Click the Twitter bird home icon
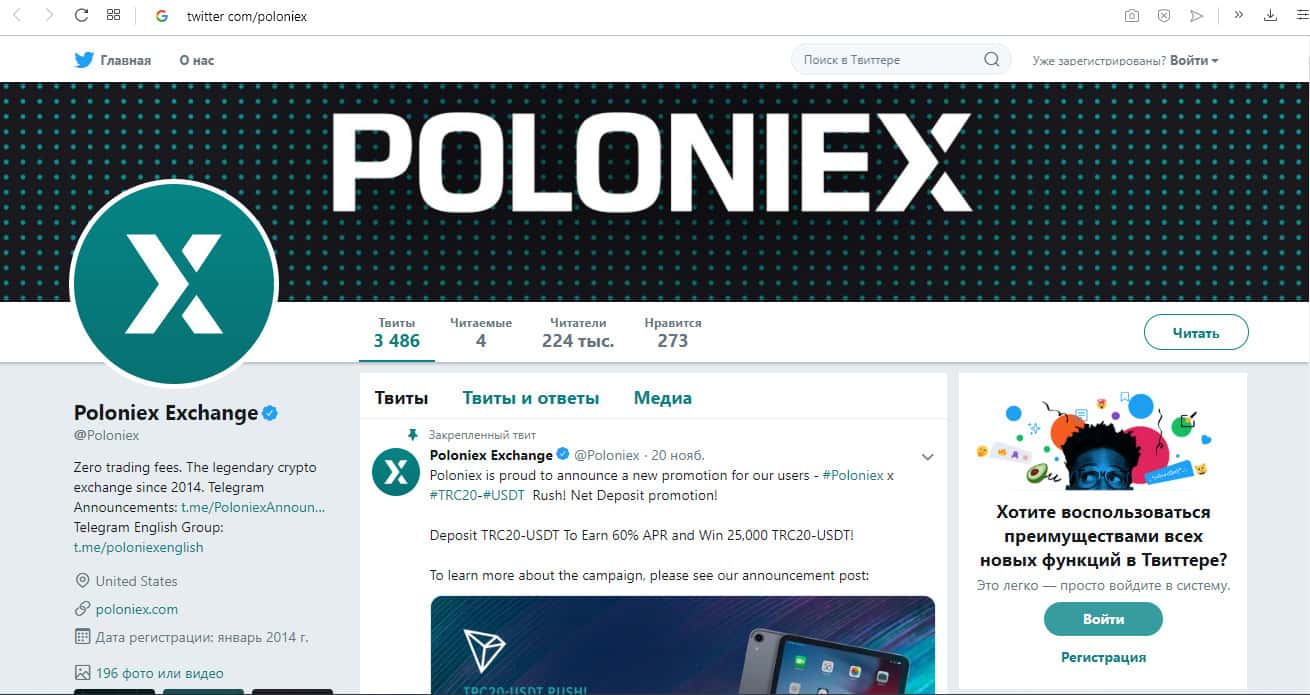 coord(84,60)
